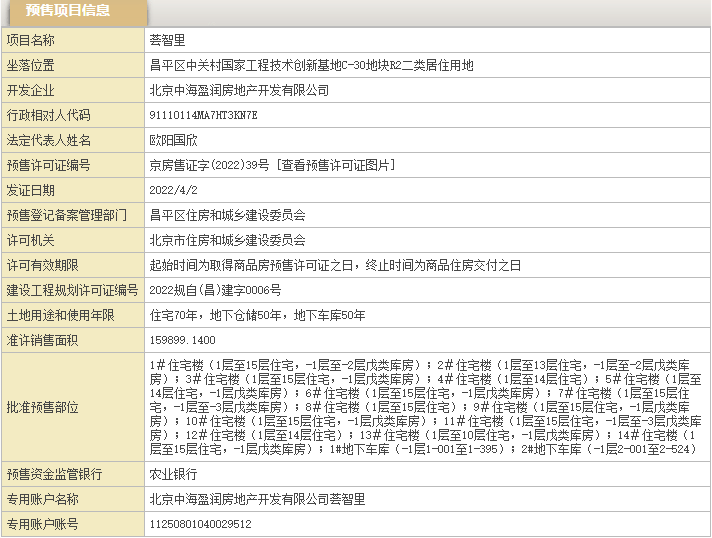Select land use text 住宅70年
Screen dimensions: 712x538
pos(174,315)
